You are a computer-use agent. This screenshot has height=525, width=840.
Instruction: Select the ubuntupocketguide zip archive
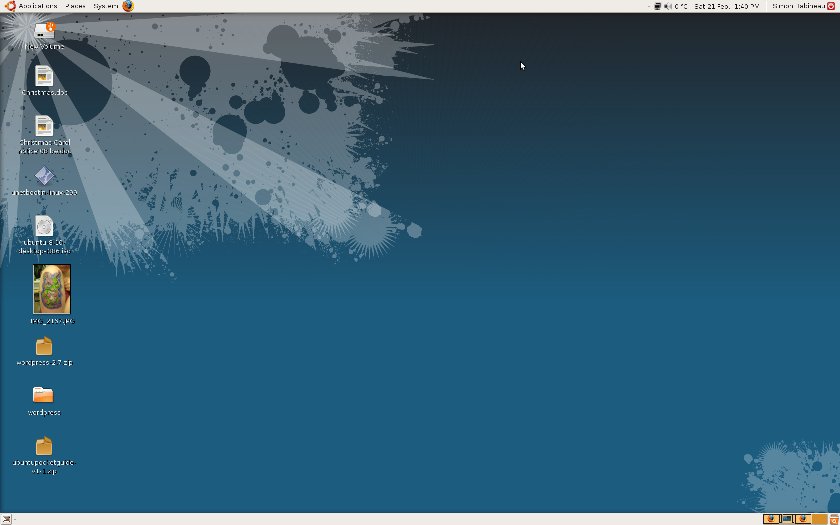(44, 446)
